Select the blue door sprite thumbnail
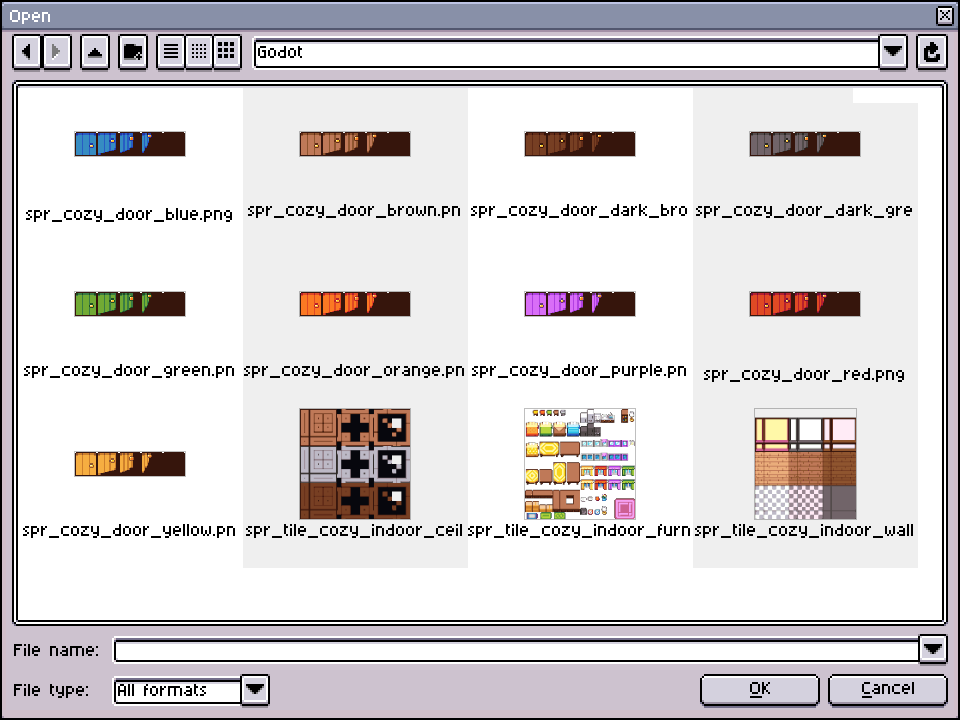 [130, 144]
